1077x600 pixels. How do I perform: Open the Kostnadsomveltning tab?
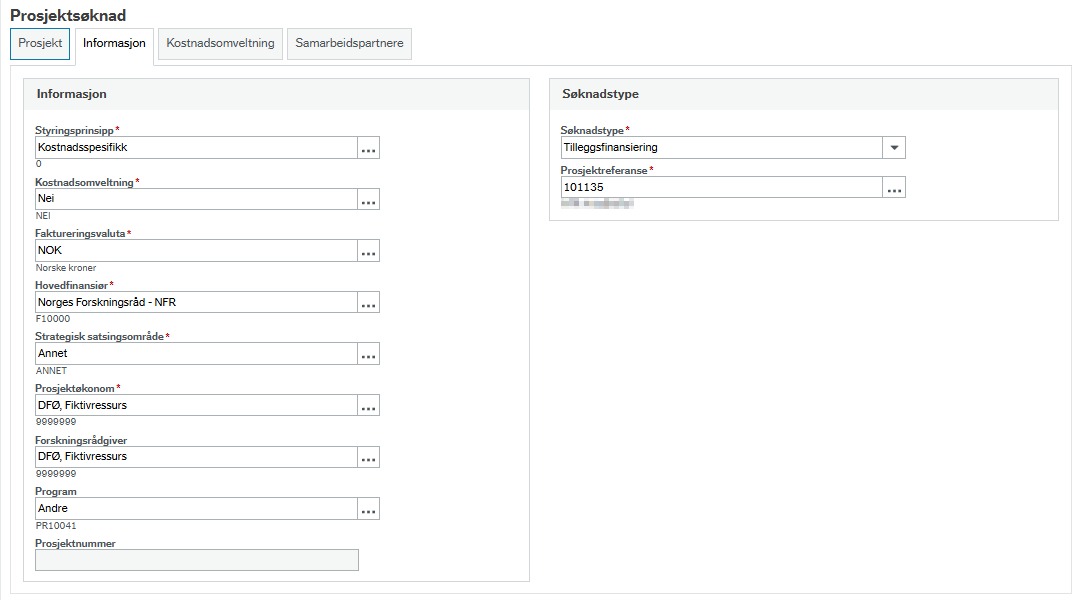[220, 43]
